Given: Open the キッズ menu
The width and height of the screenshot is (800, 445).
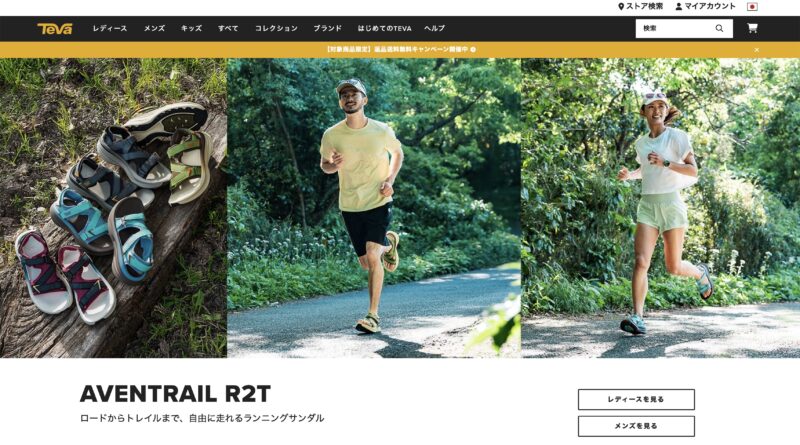Looking at the screenshot, I should [x=191, y=29].
